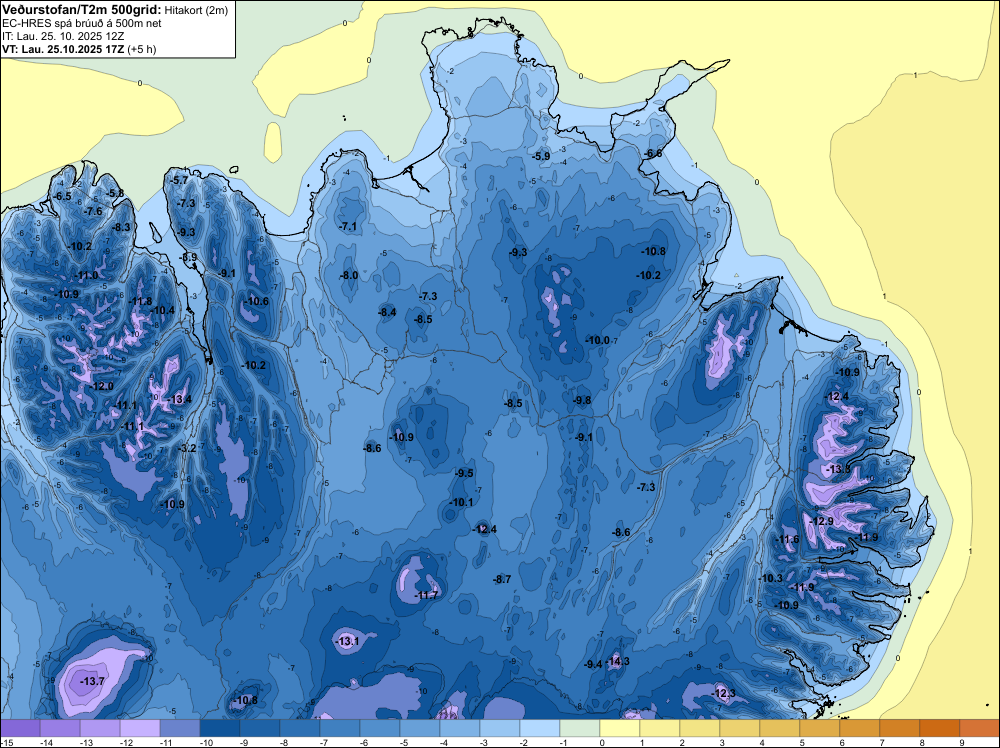1000x748 pixels.
Task: Click the -13.7 temperature label
Action: [92, 682]
